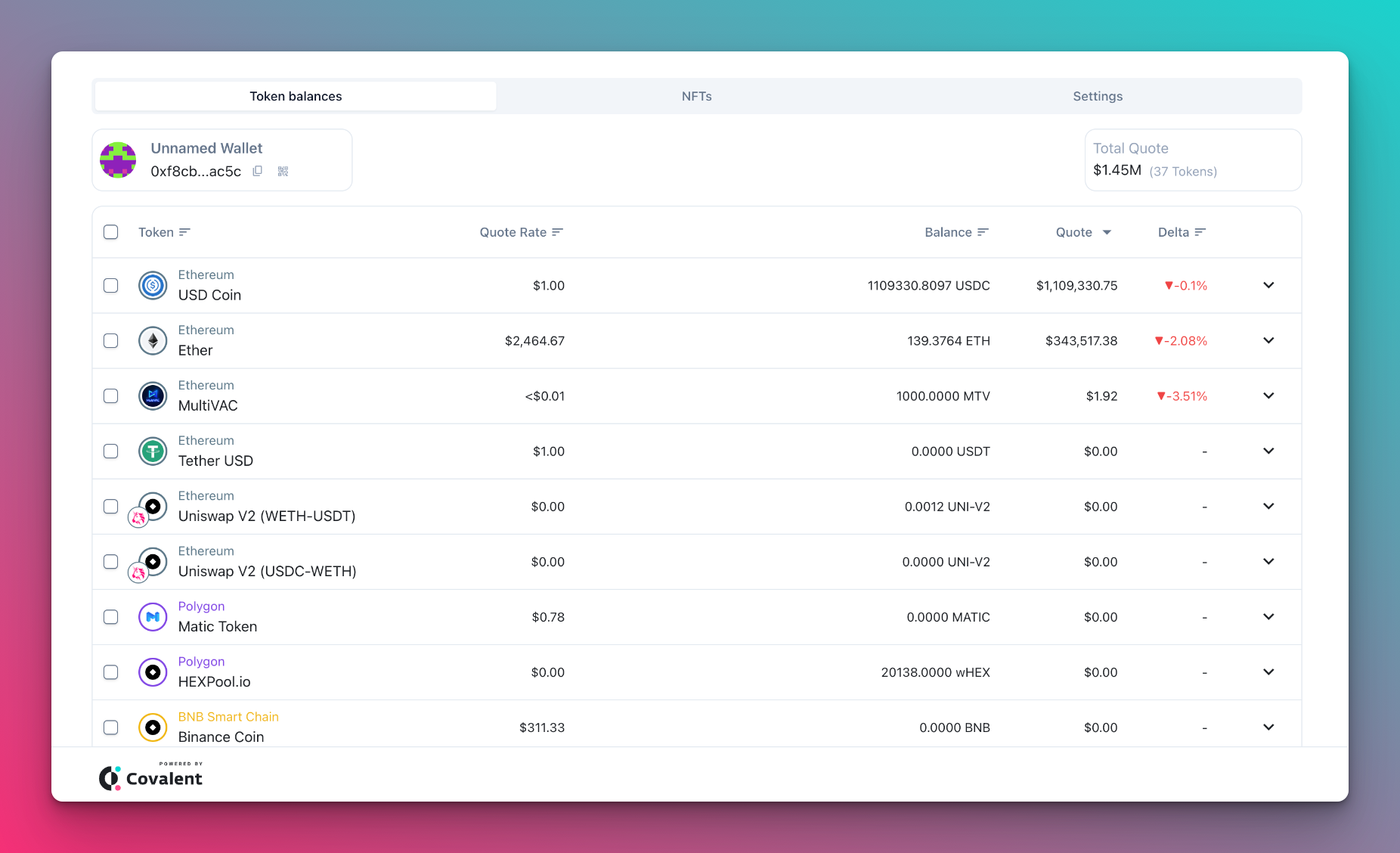Sort by Token column icon
The height and width of the screenshot is (853, 1400).
coord(184,232)
